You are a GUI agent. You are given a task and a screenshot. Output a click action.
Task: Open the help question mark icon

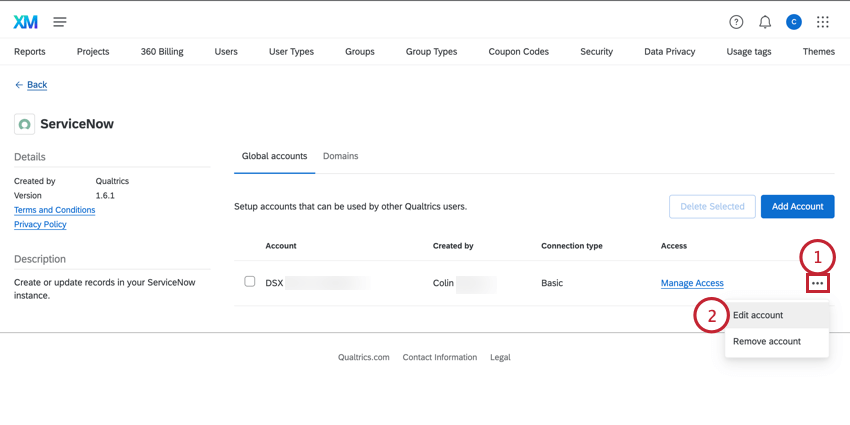pos(736,22)
